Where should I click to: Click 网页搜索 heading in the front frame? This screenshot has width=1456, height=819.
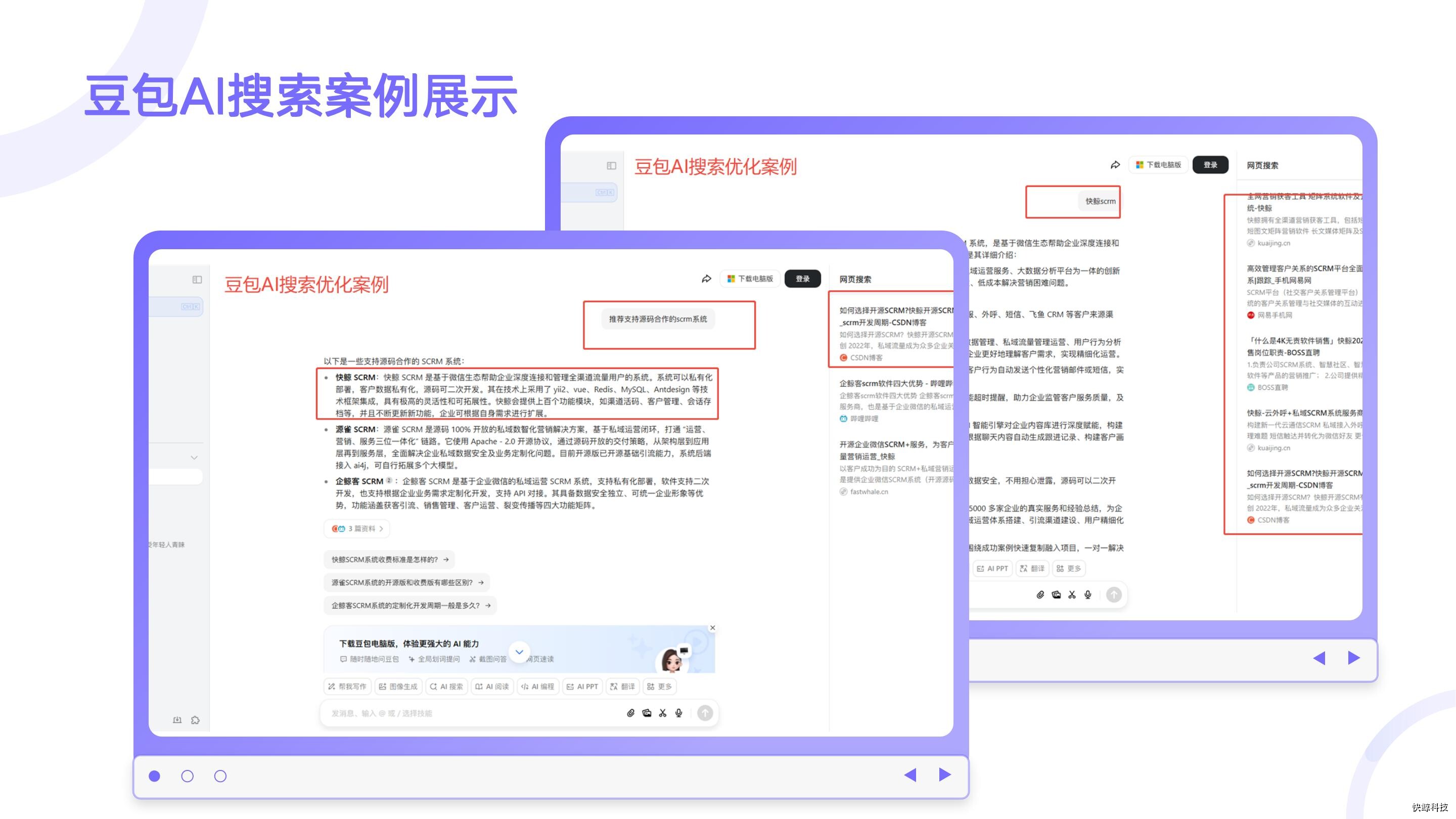click(854, 279)
